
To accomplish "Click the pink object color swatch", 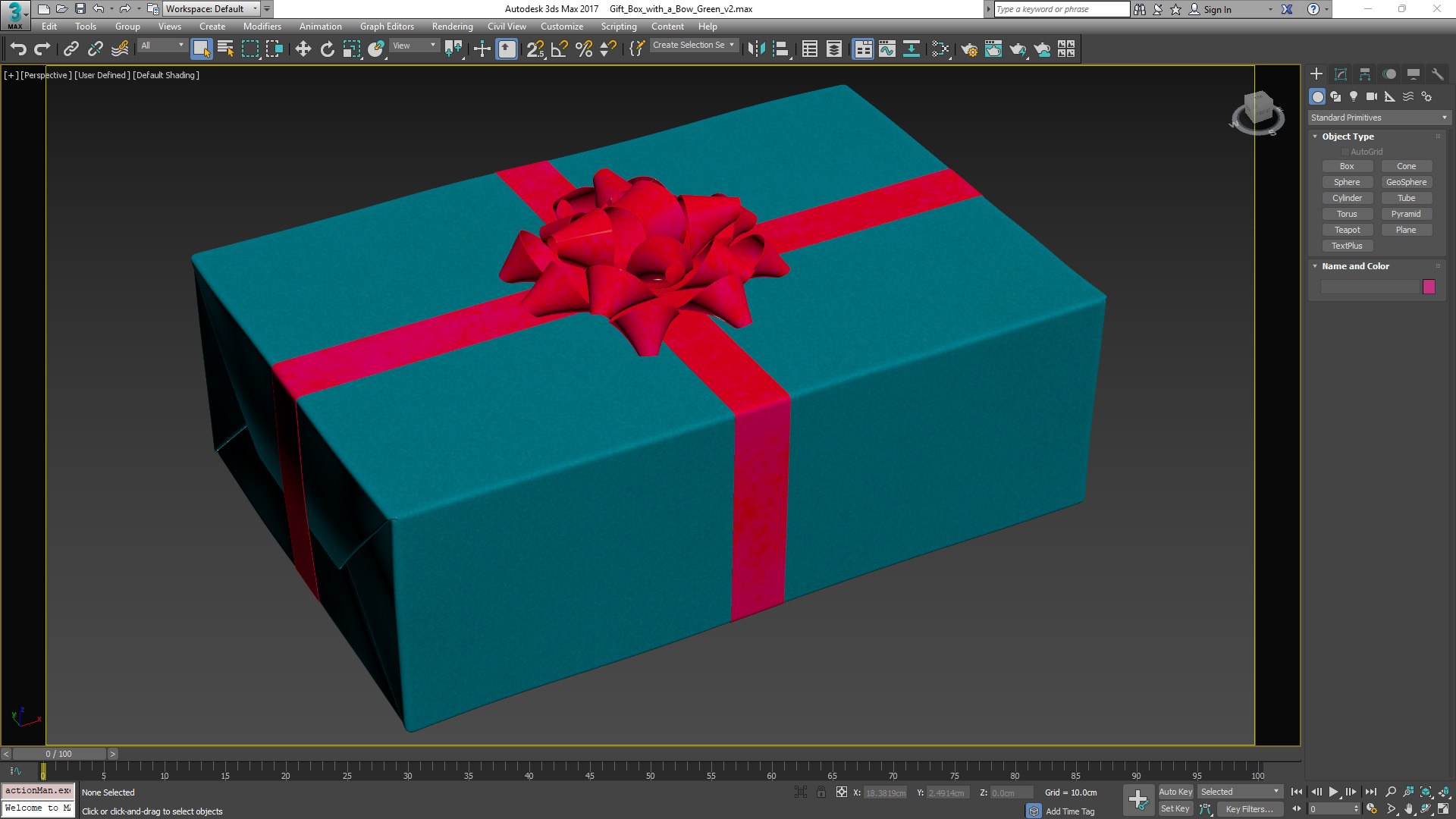I will pos(1429,287).
